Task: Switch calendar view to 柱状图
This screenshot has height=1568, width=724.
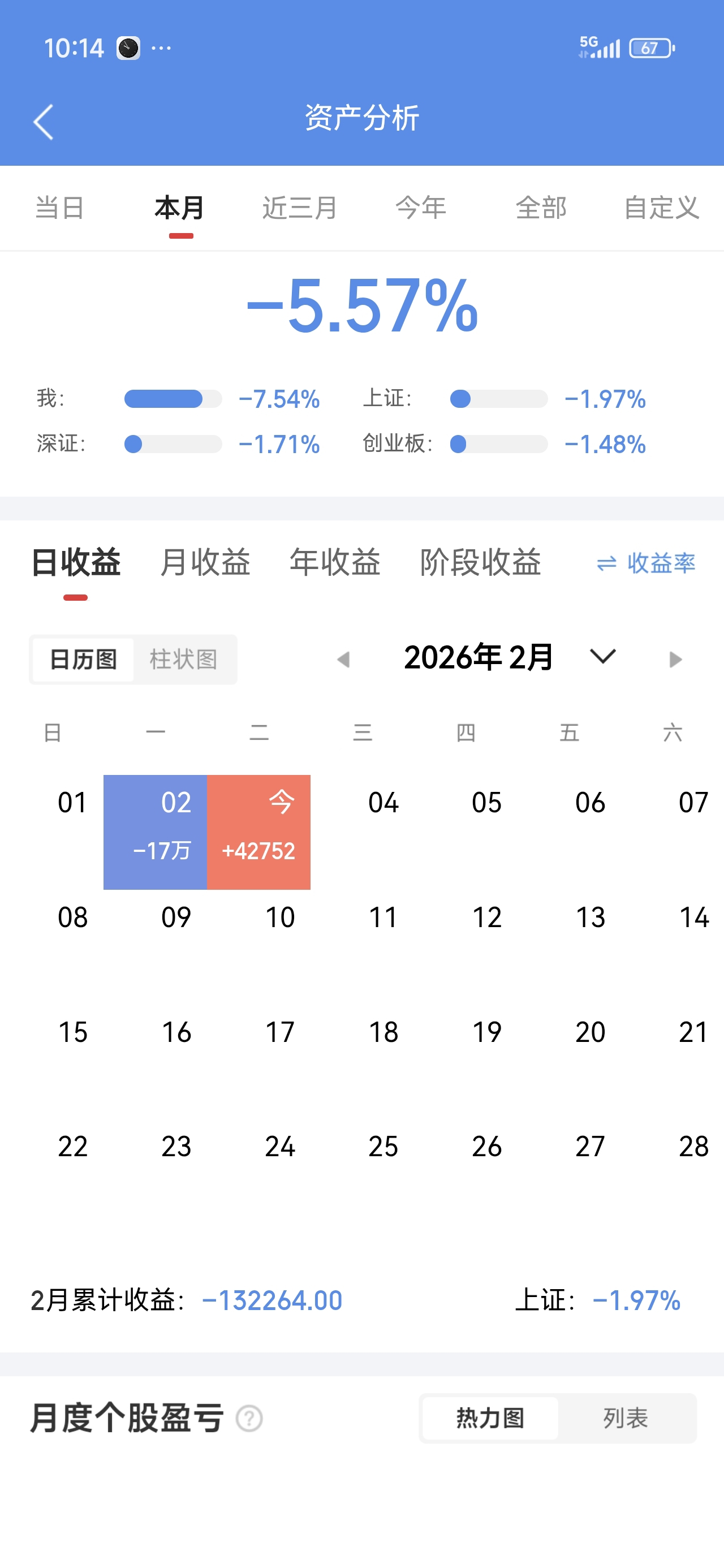Action: click(184, 659)
